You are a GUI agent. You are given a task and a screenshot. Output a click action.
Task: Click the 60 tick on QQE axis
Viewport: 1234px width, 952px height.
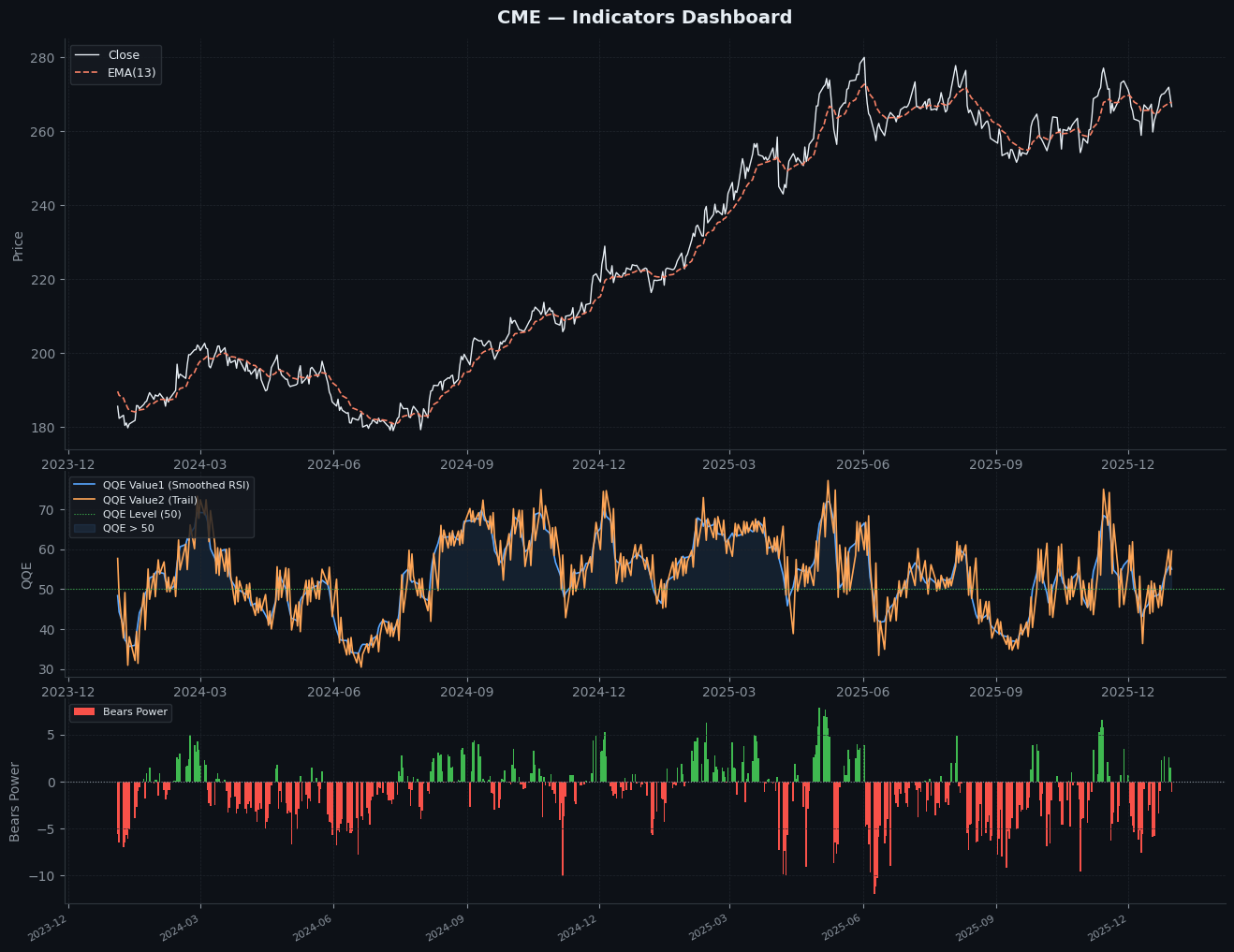click(49, 550)
